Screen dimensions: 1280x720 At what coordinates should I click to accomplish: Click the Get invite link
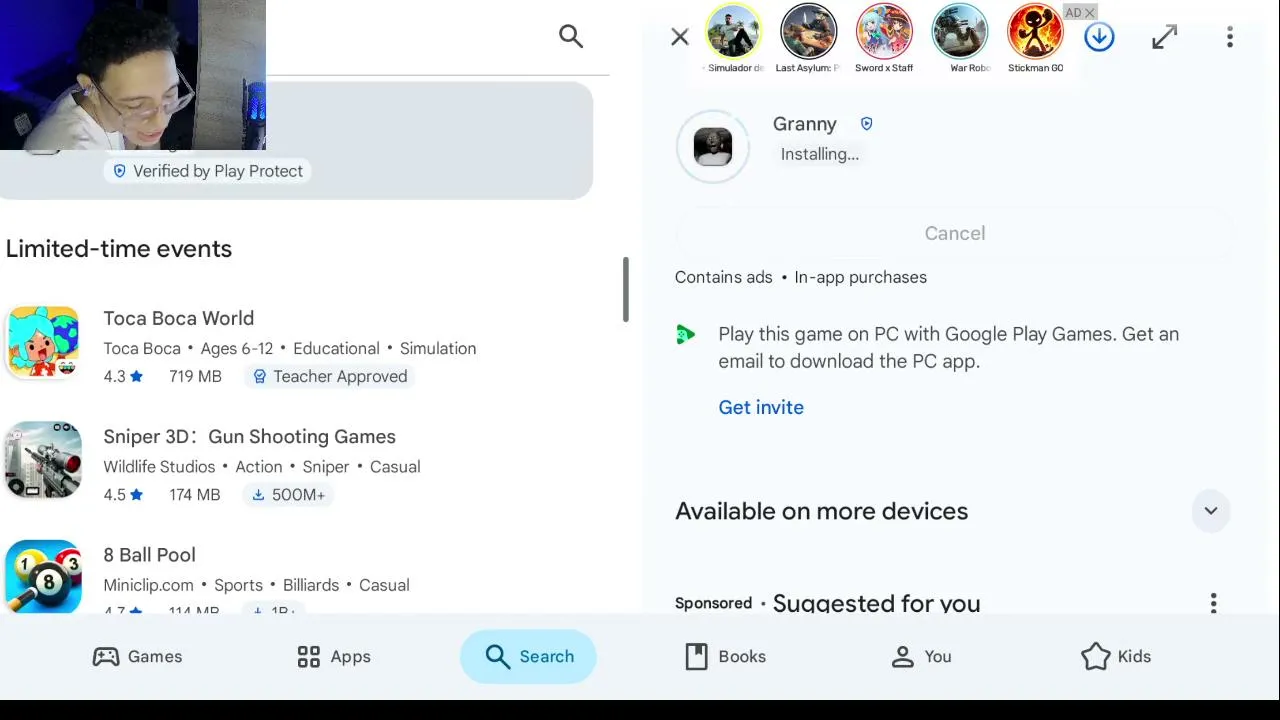tap(761, 407)
